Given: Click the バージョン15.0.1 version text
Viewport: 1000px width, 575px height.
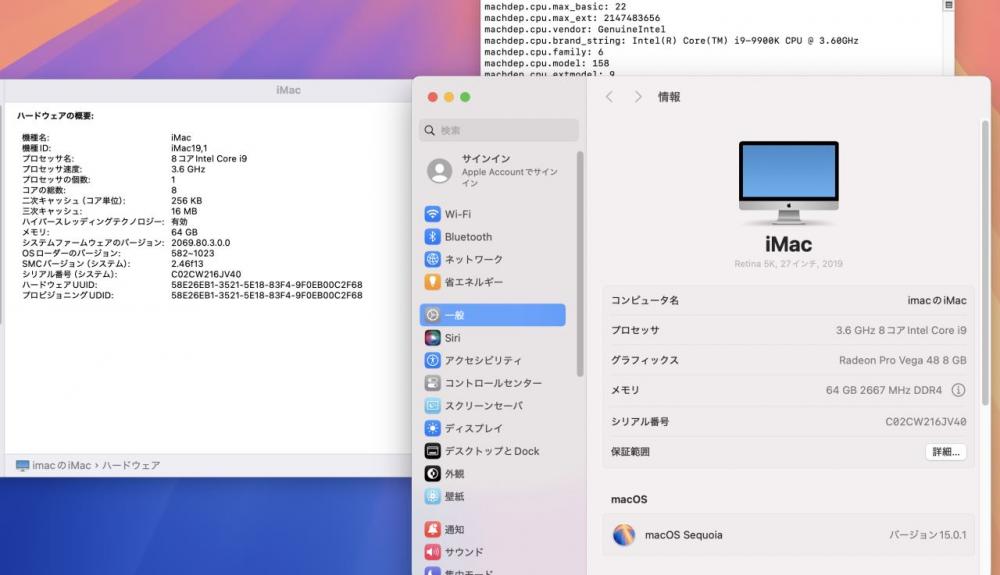Looking at the screenshot, I should [x=928, y=535].
